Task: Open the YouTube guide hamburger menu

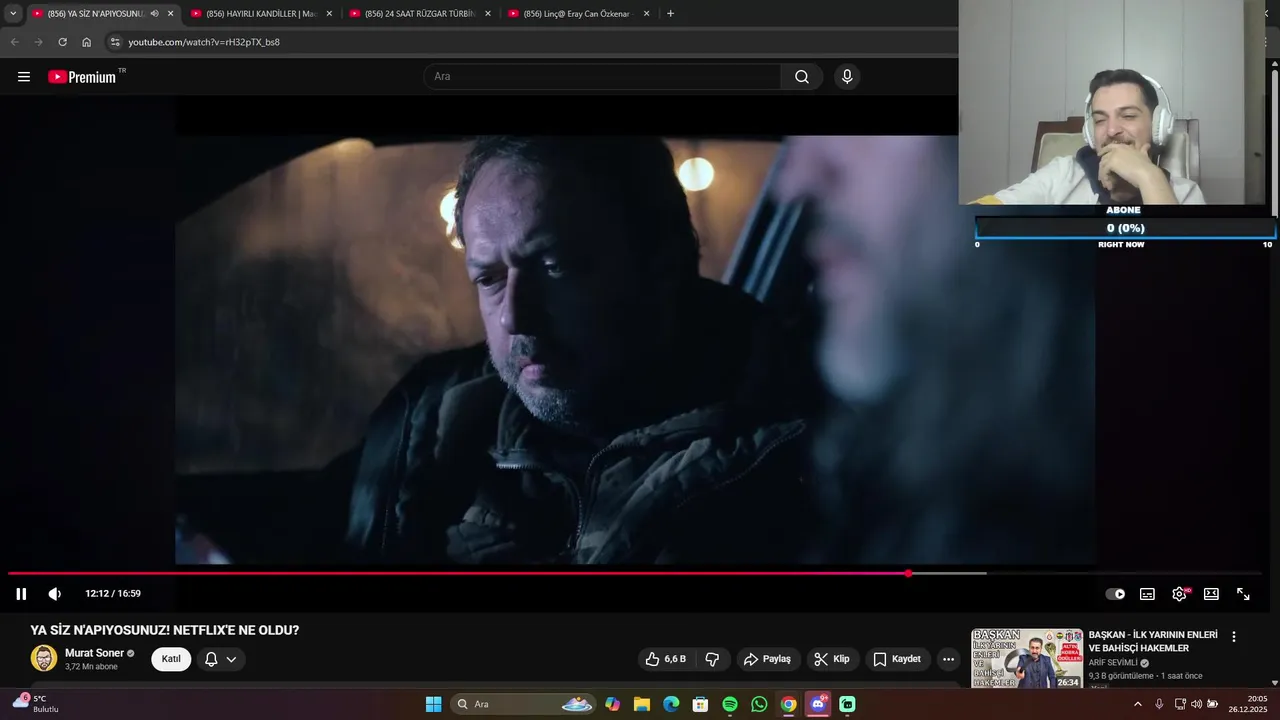Action: pos(24,77)
